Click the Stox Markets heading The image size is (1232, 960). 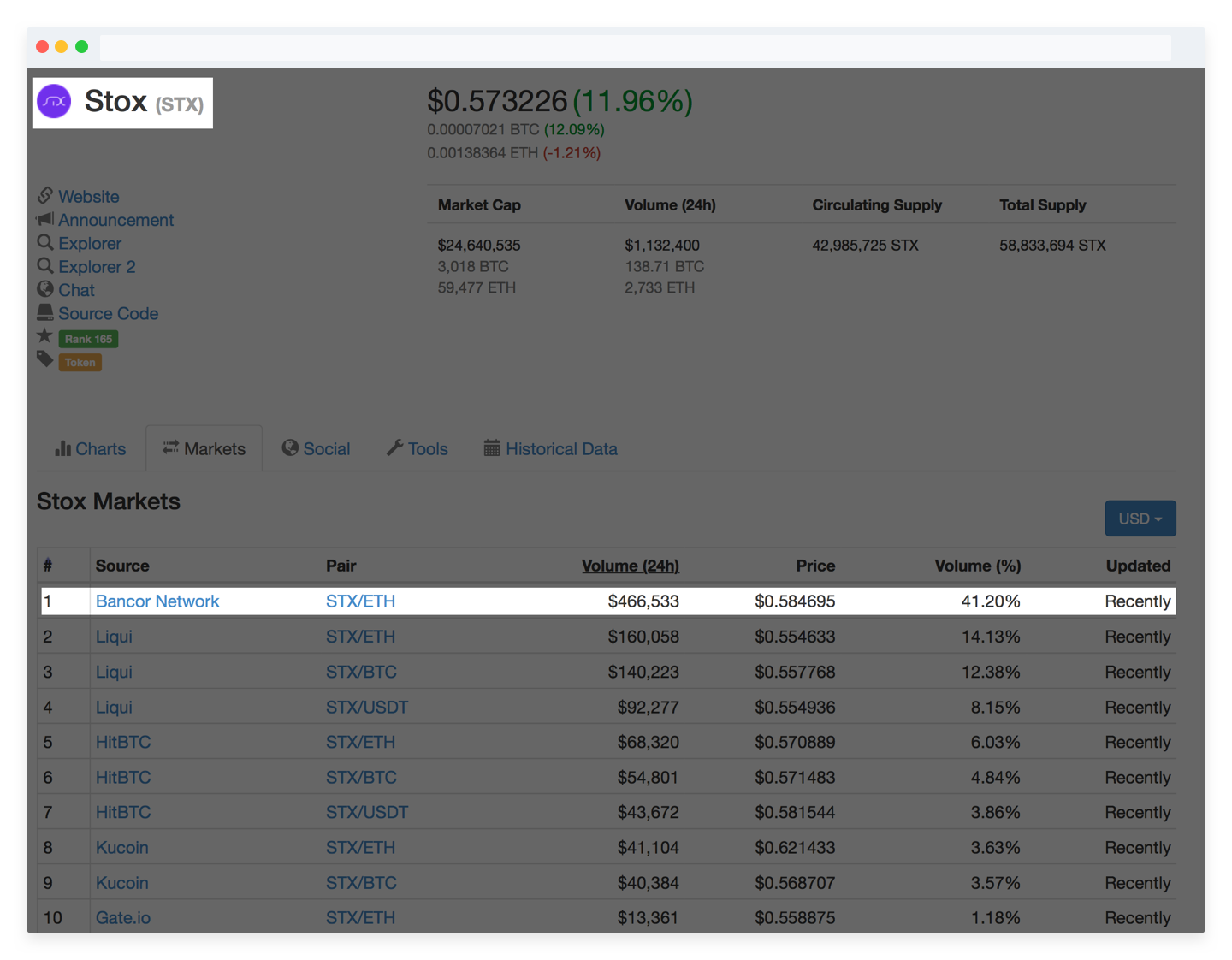[109, 501]
